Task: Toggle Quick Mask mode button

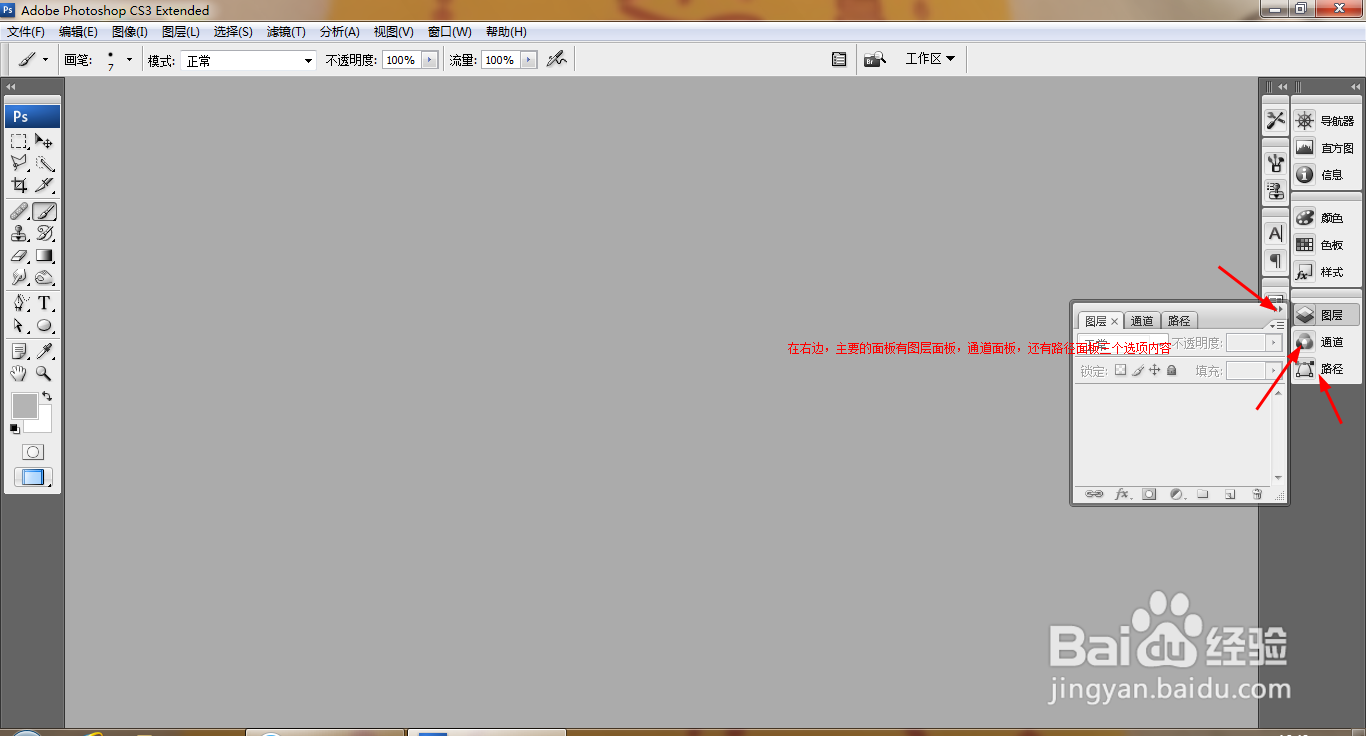Action: [x=33, y=452]
